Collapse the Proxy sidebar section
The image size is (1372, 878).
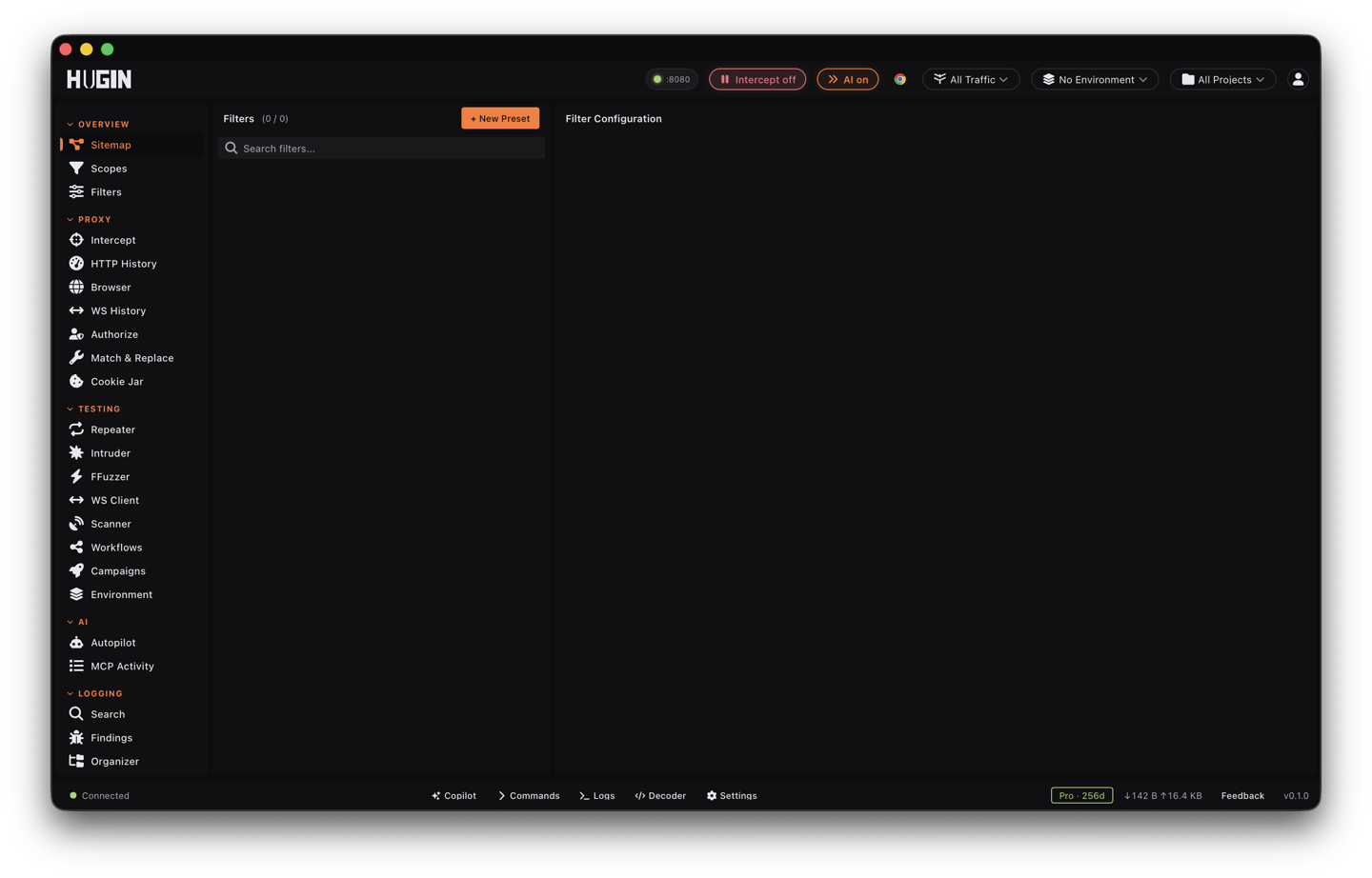[89, 220]
